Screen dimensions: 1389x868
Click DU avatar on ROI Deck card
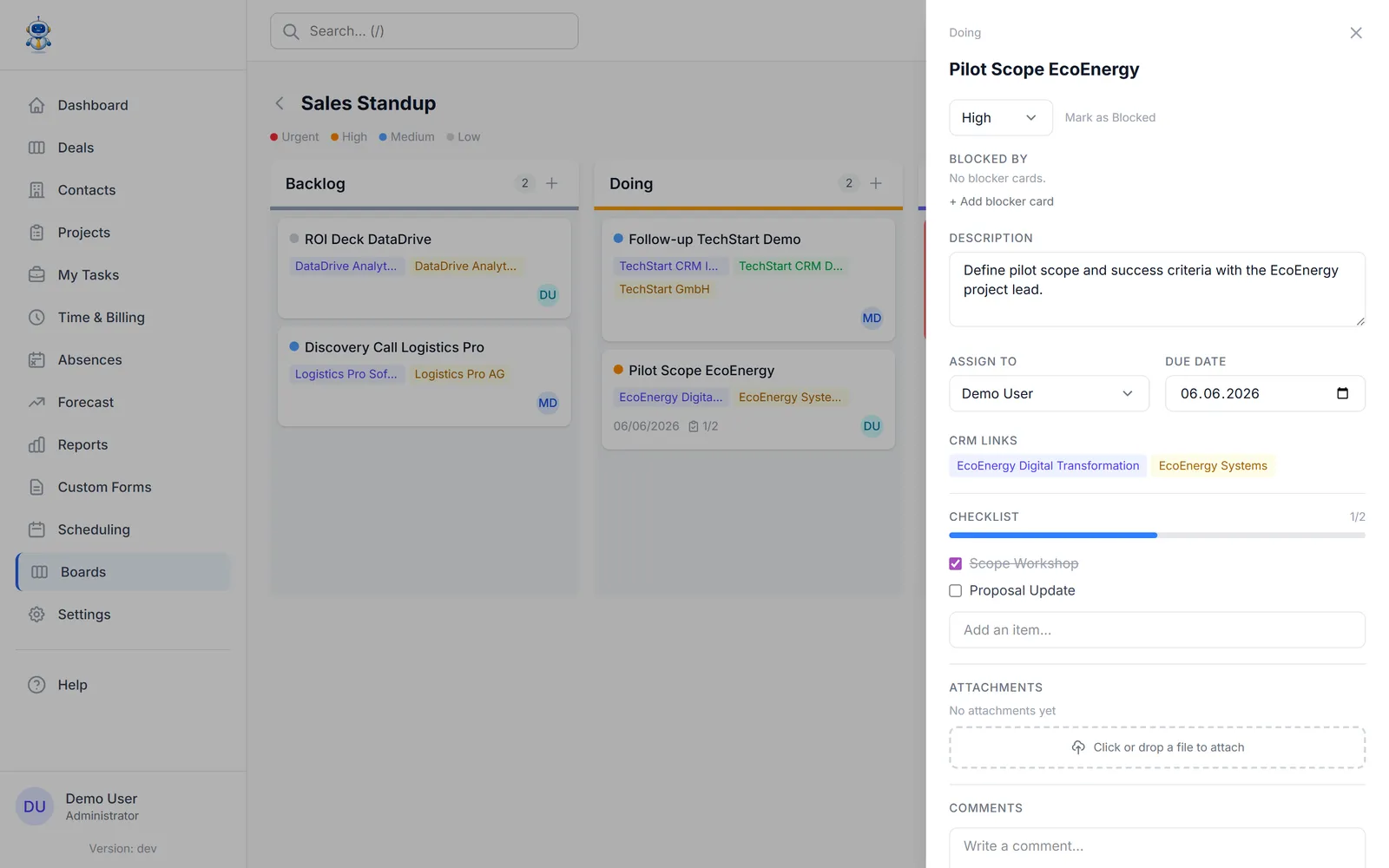pyautogui.click(x=548, y=295)
